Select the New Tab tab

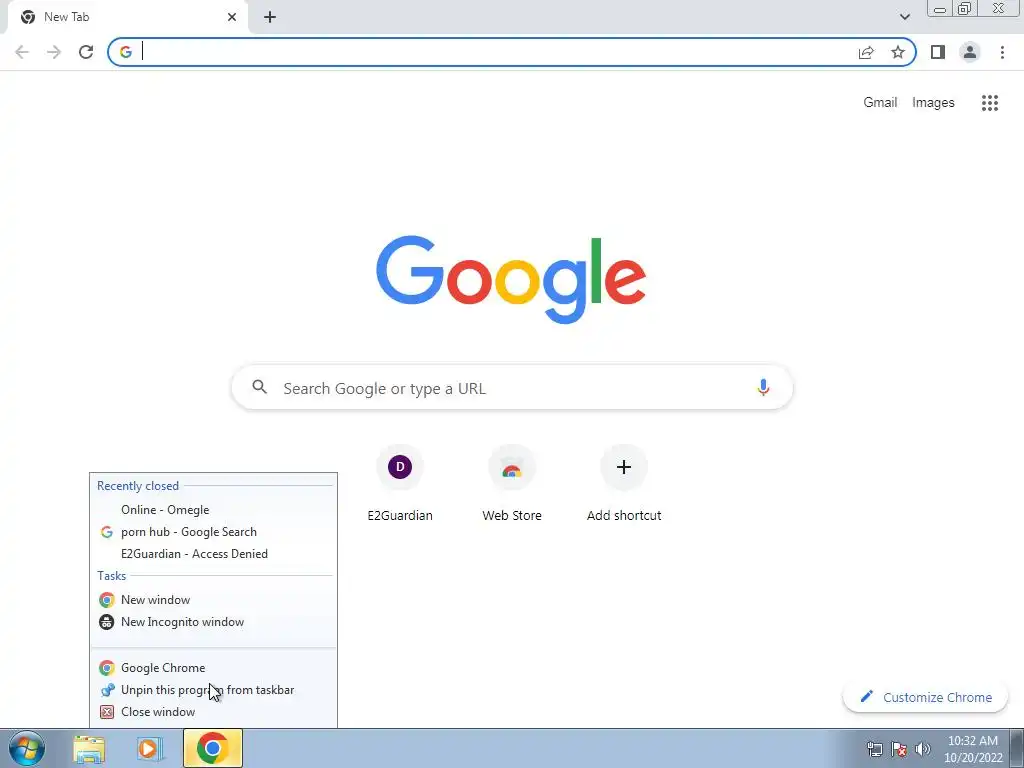pos(127,17)
